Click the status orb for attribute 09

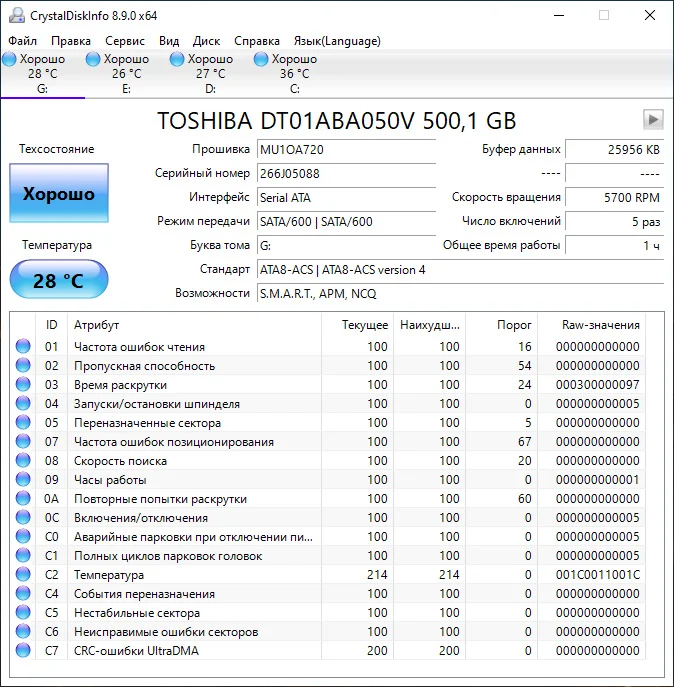tap(23, 479)
